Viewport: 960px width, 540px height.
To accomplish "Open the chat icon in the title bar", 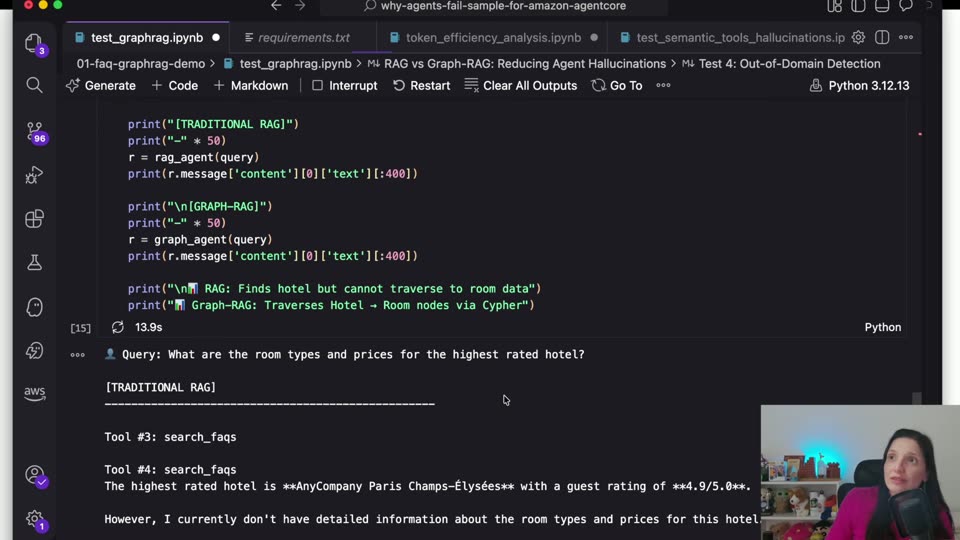I will coord(906,6).
